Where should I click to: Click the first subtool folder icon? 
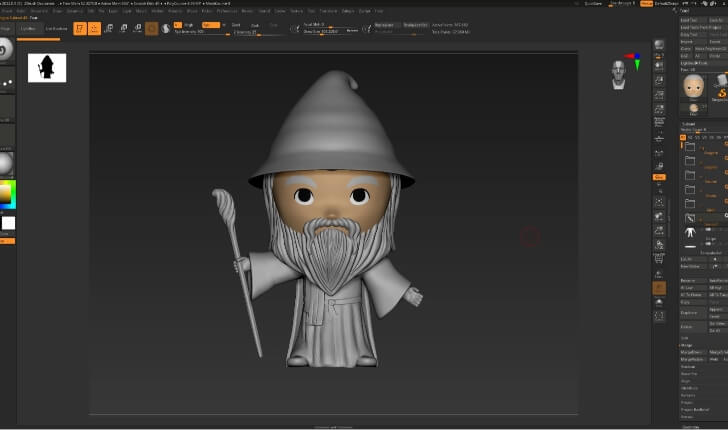pyautogui.click(x=690, y=147)
